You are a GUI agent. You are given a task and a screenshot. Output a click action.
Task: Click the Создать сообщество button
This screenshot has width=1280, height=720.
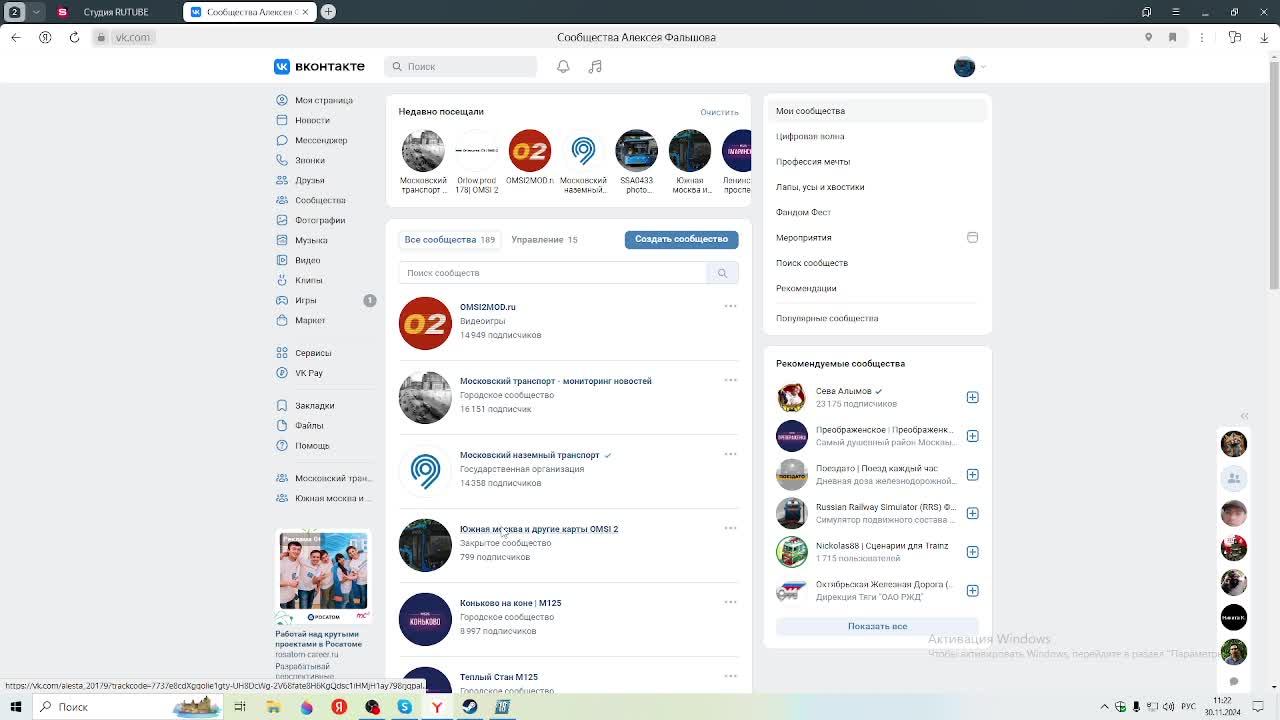coord(682,239)
